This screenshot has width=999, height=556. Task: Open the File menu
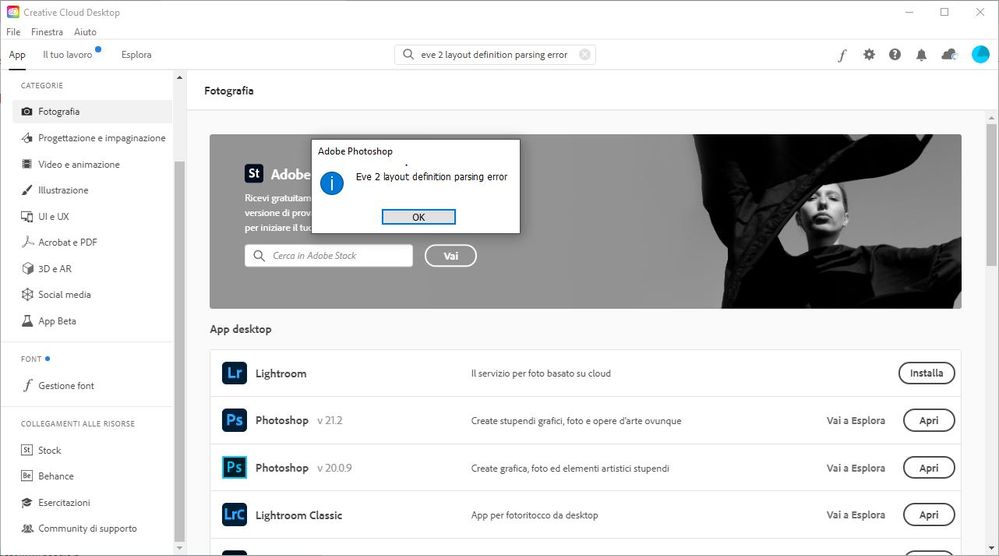(13, 32)
